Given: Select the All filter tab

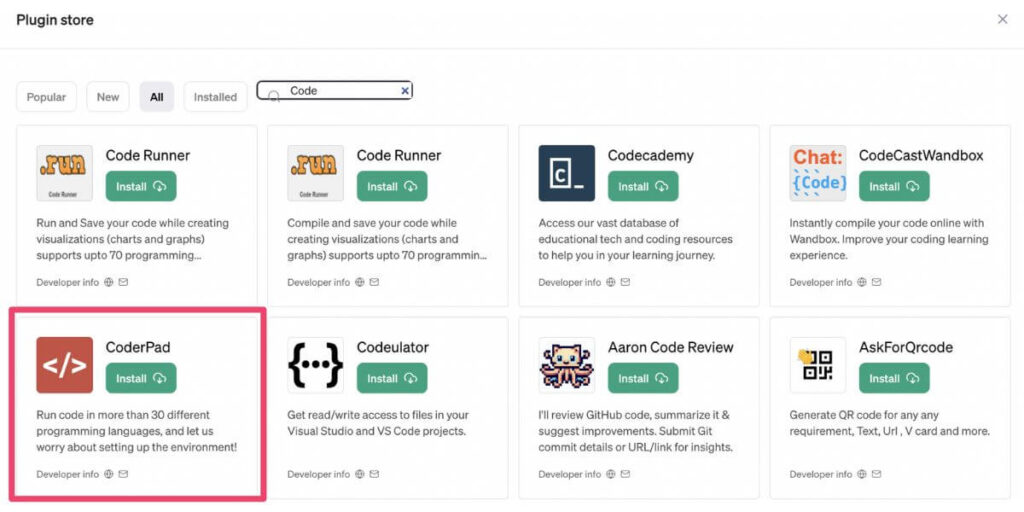Looking at the screenshot, I should (x=157, y=97).
